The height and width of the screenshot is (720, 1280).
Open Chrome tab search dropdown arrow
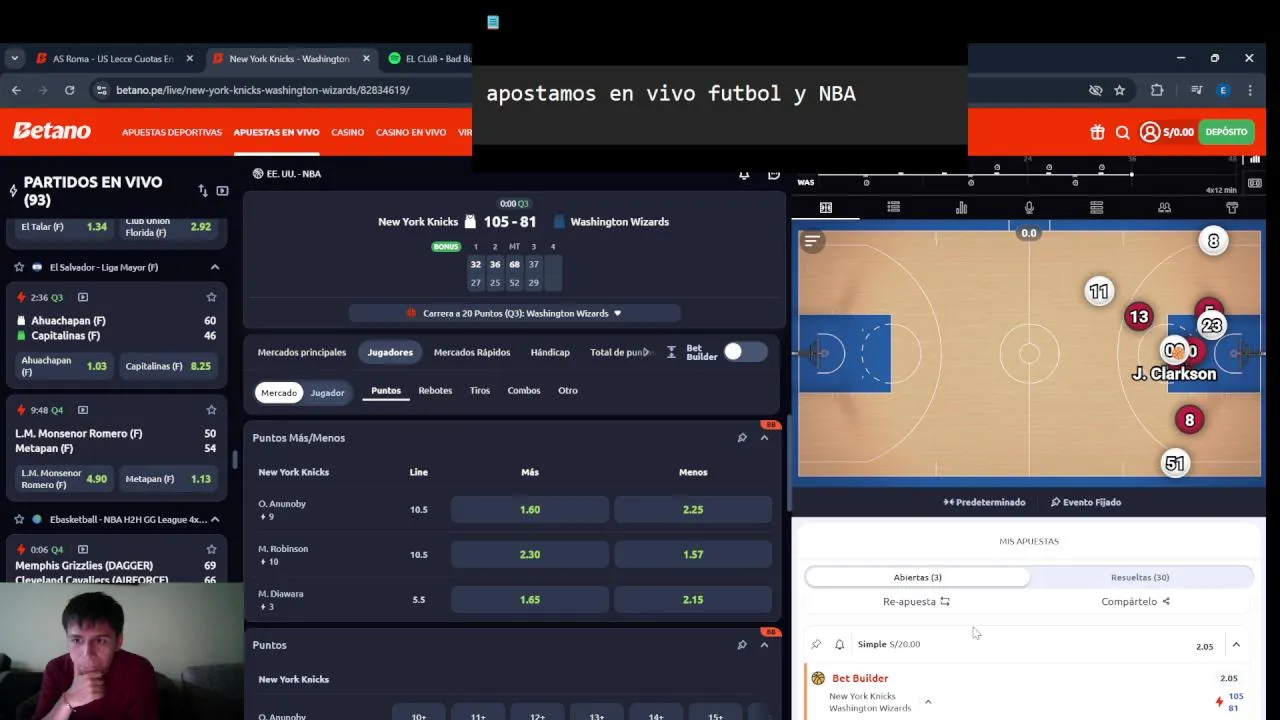point(14,59)
